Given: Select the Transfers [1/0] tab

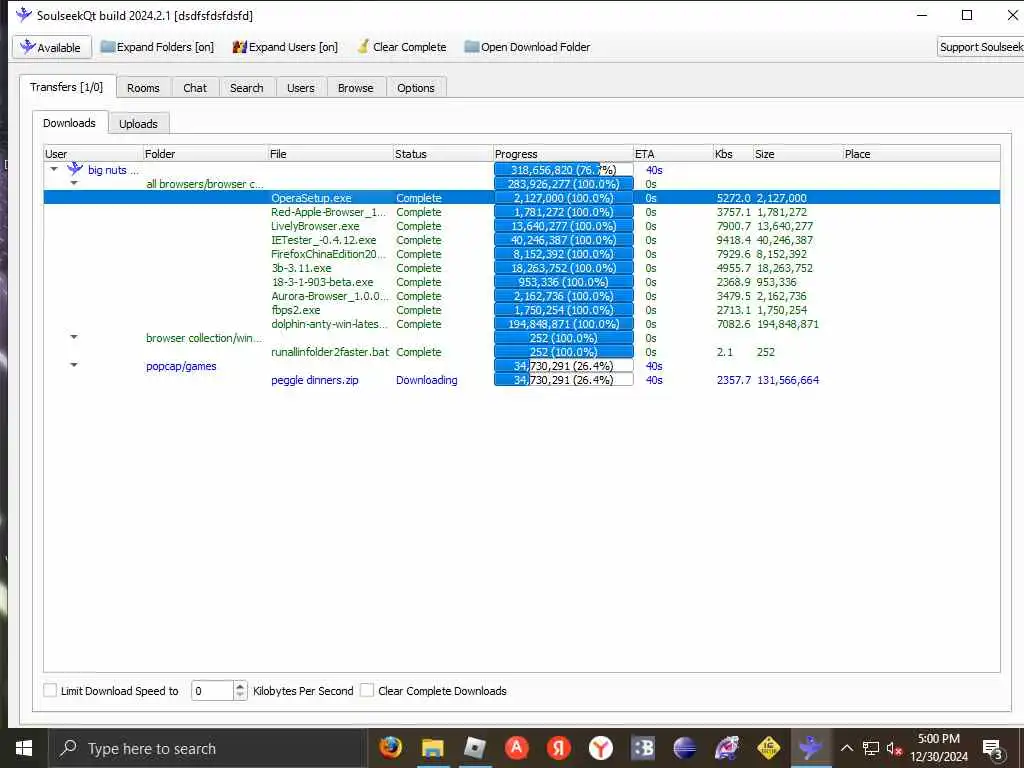Looking at the screenshot, I should [x=67, y=87].
